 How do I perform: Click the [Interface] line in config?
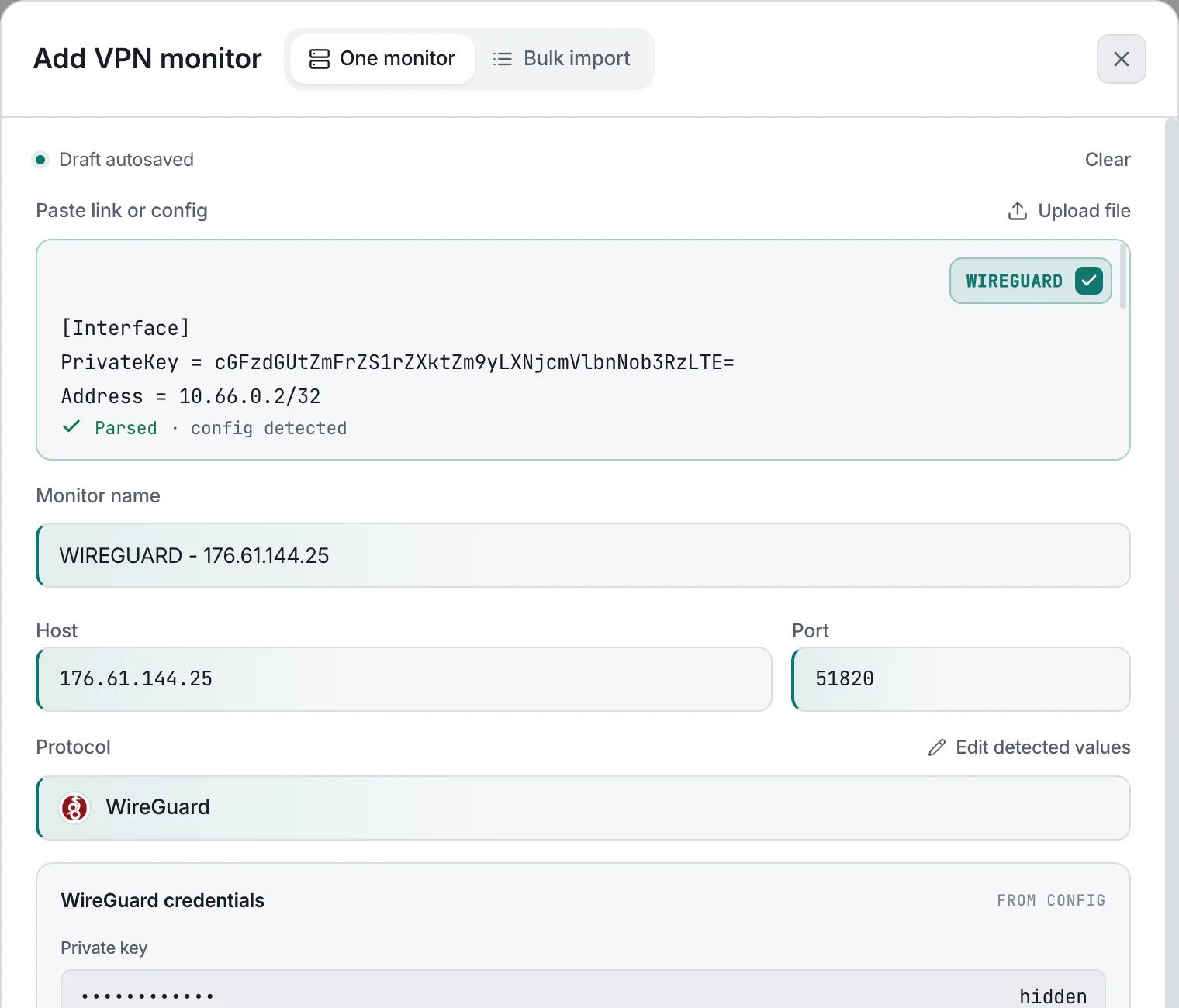coord(126,328)
